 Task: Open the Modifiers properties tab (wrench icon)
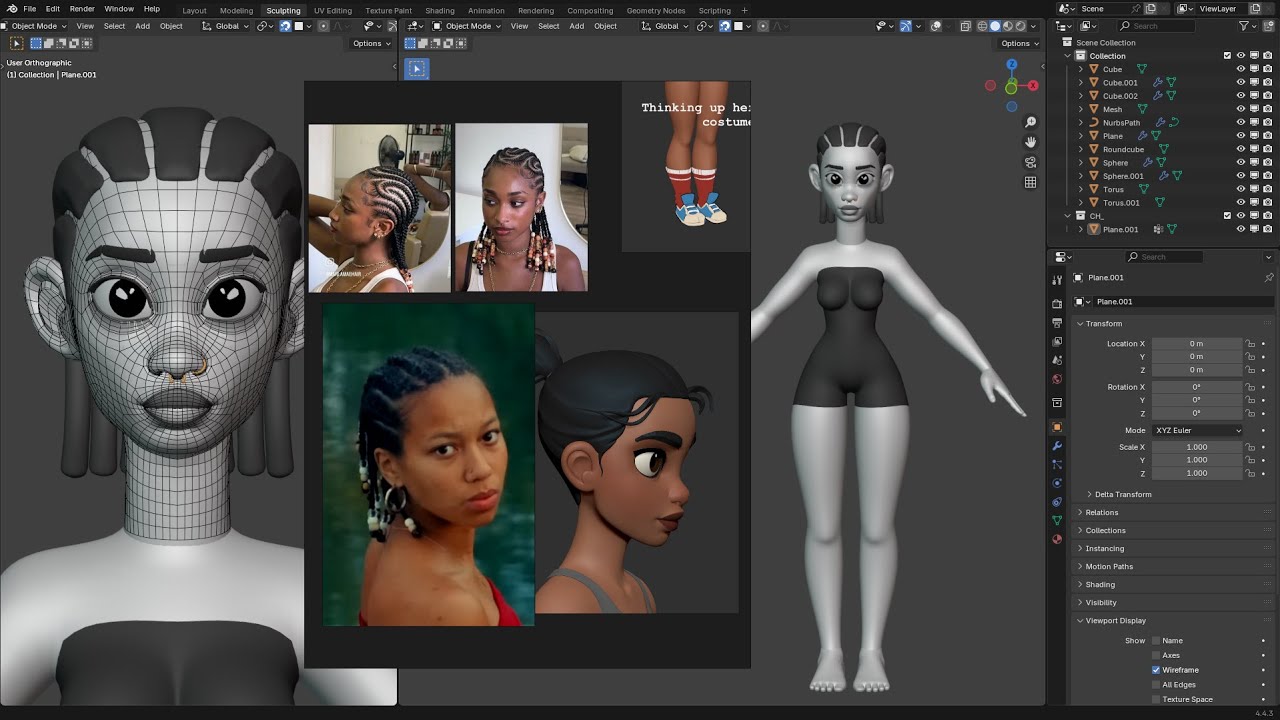coord(1057,445)
